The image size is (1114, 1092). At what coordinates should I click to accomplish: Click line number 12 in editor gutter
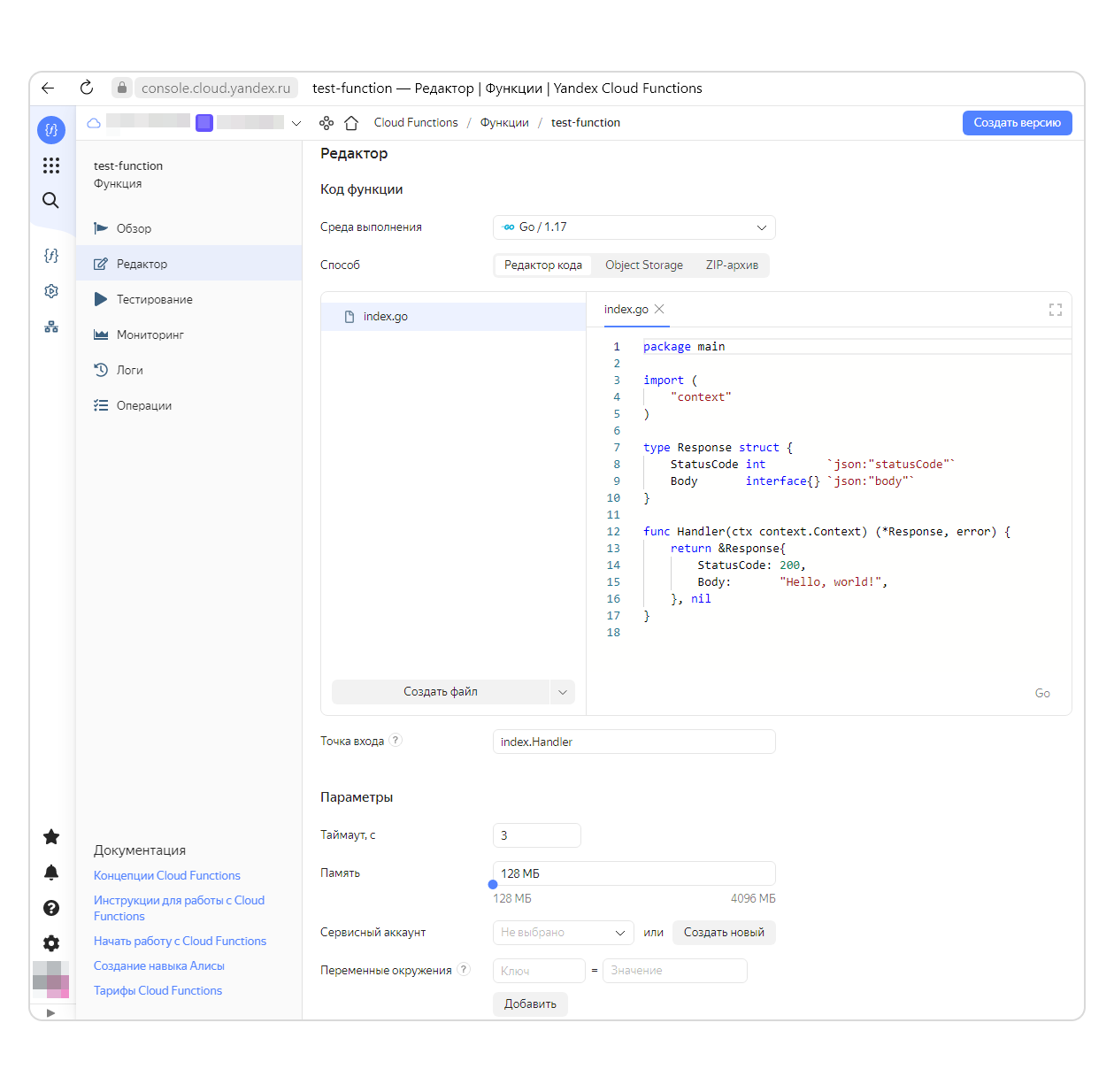click(613, 532)
